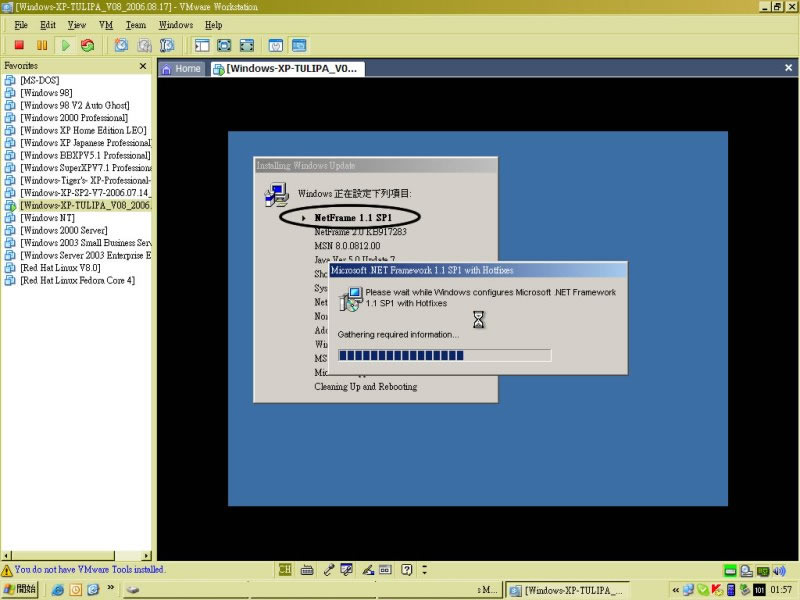This screenshot has height=600, width=800.
Task: Click the IME keyboard icon in language bar
Action: 307,570
